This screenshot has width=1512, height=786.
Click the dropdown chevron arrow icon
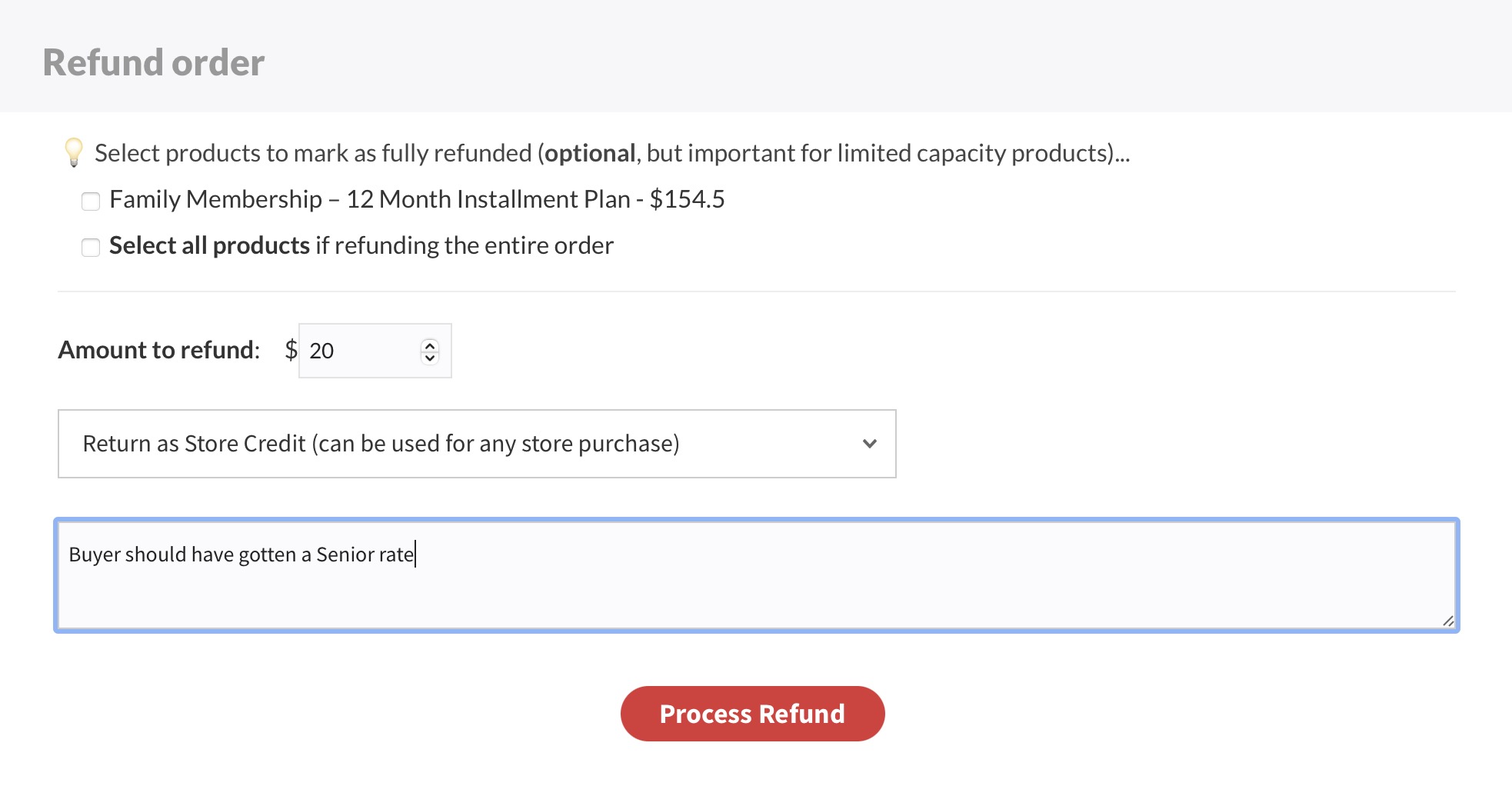(870, 444)
